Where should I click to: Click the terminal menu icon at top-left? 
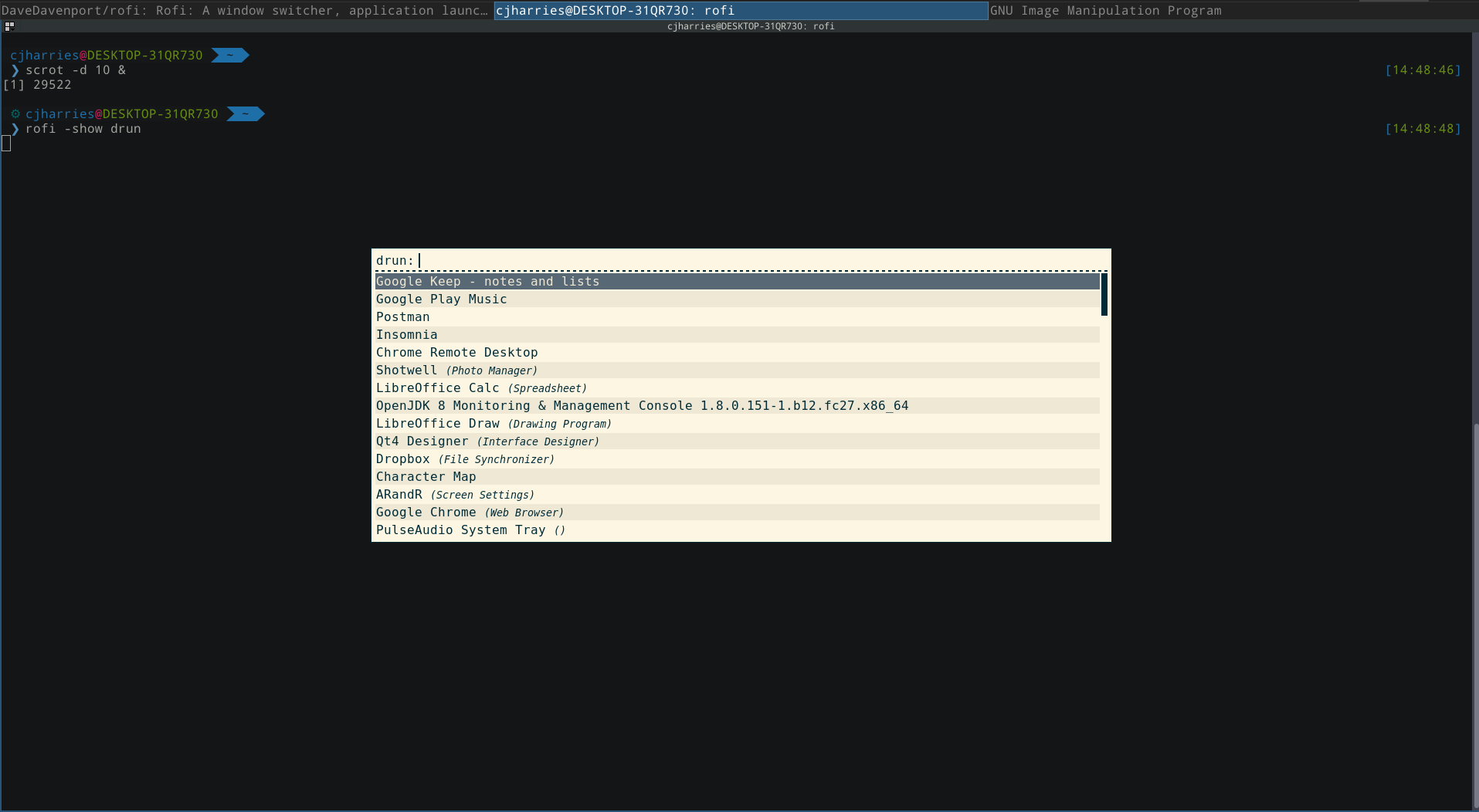pyautogui.click(x=9, y=26)
